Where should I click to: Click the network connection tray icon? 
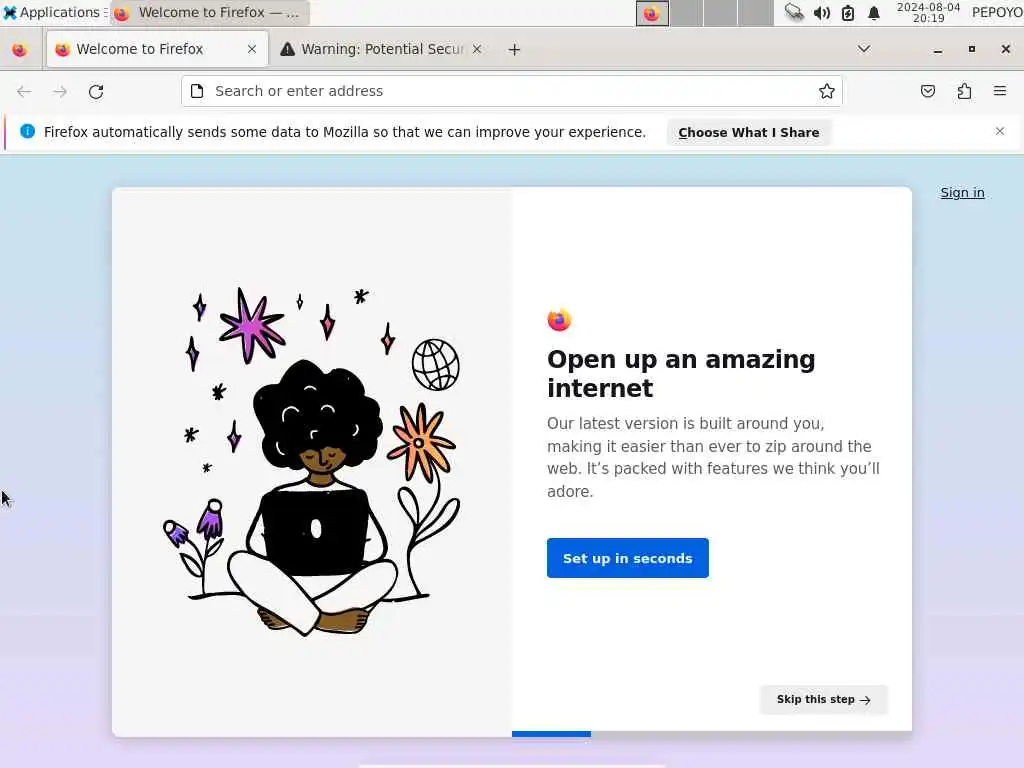794,12
